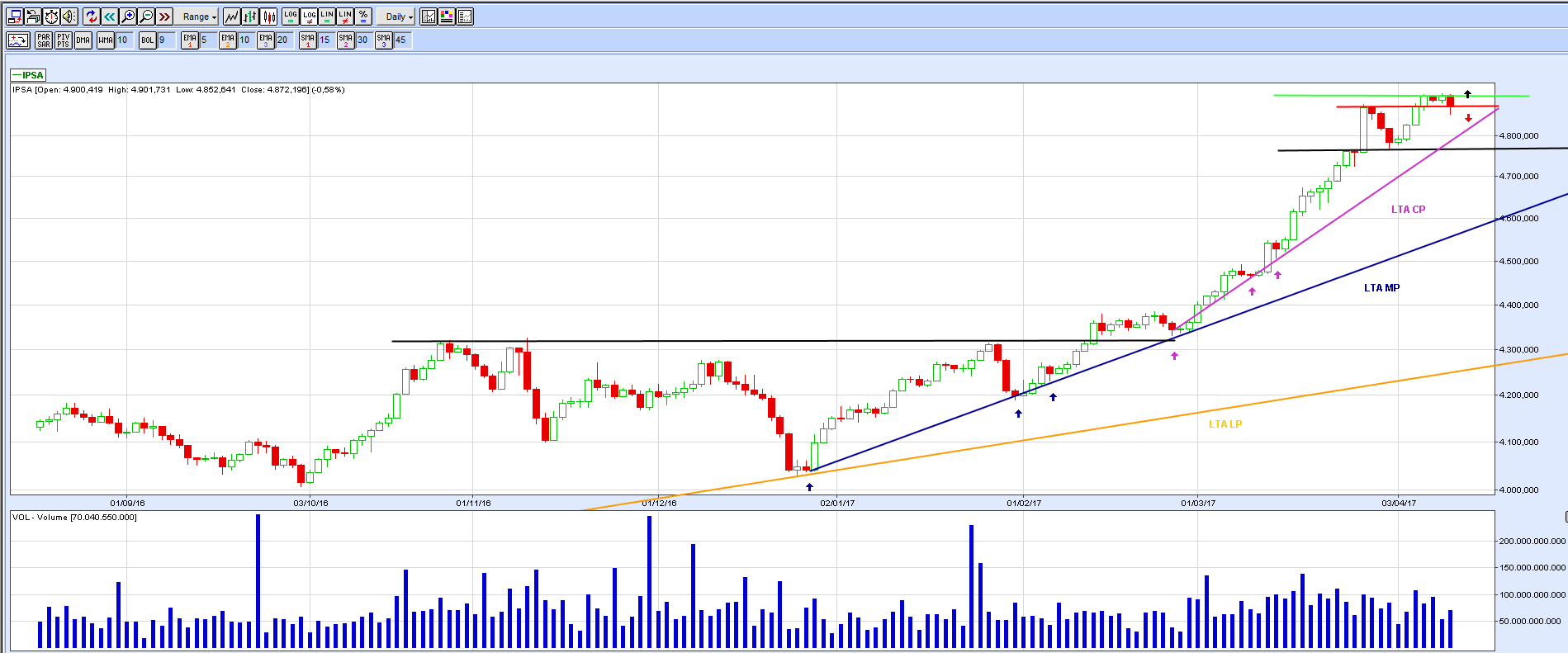
Task: Click the VOL - Volume label
Action: [x=75, y=518]
